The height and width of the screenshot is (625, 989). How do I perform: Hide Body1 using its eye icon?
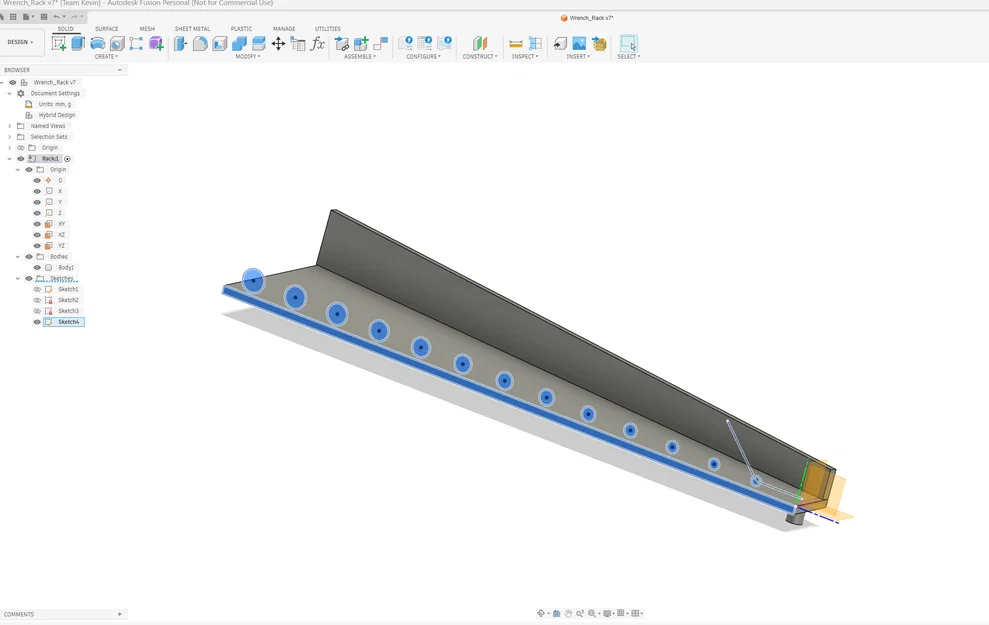[37, 267]
